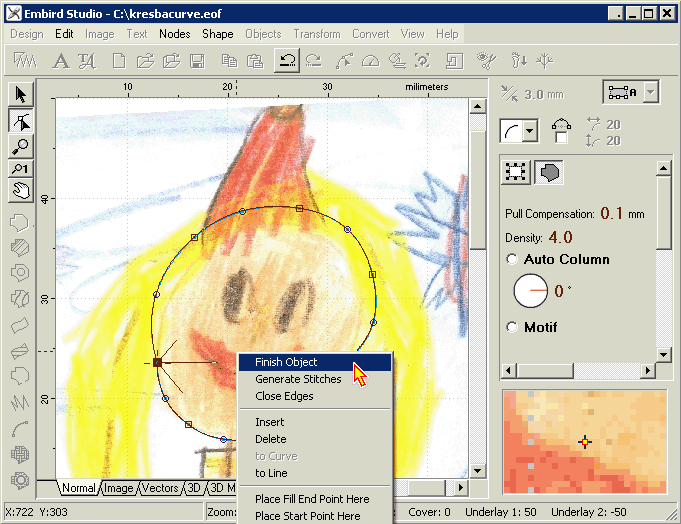Open the Edit menu

pyautogui.click(x=64, y=34)
